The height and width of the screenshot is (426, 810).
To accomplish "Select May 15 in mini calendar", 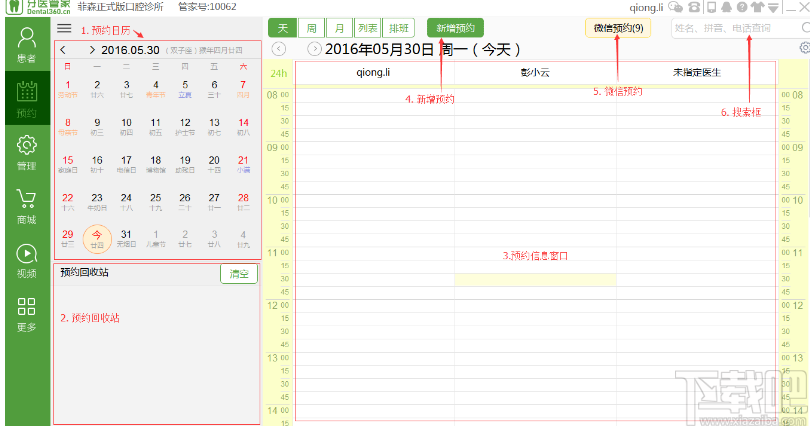I will 68,164.
